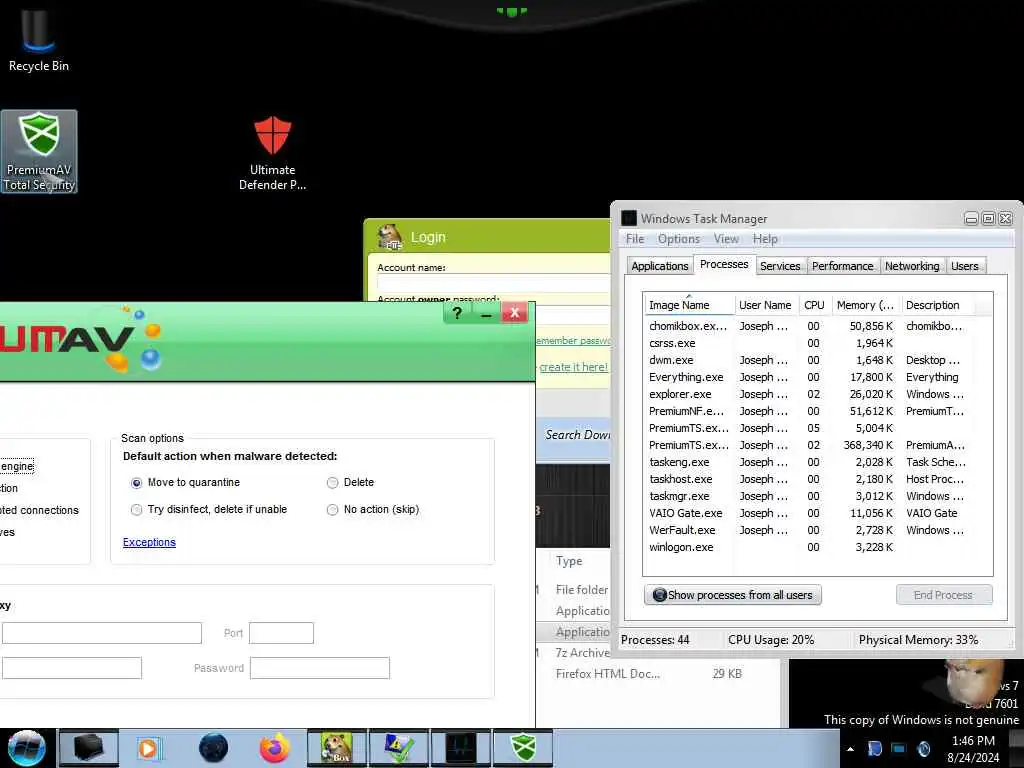Open the View menu in Task Manager
This screenshot has width=1024, height=768.
pyautogui.click(x=726, y=239)
